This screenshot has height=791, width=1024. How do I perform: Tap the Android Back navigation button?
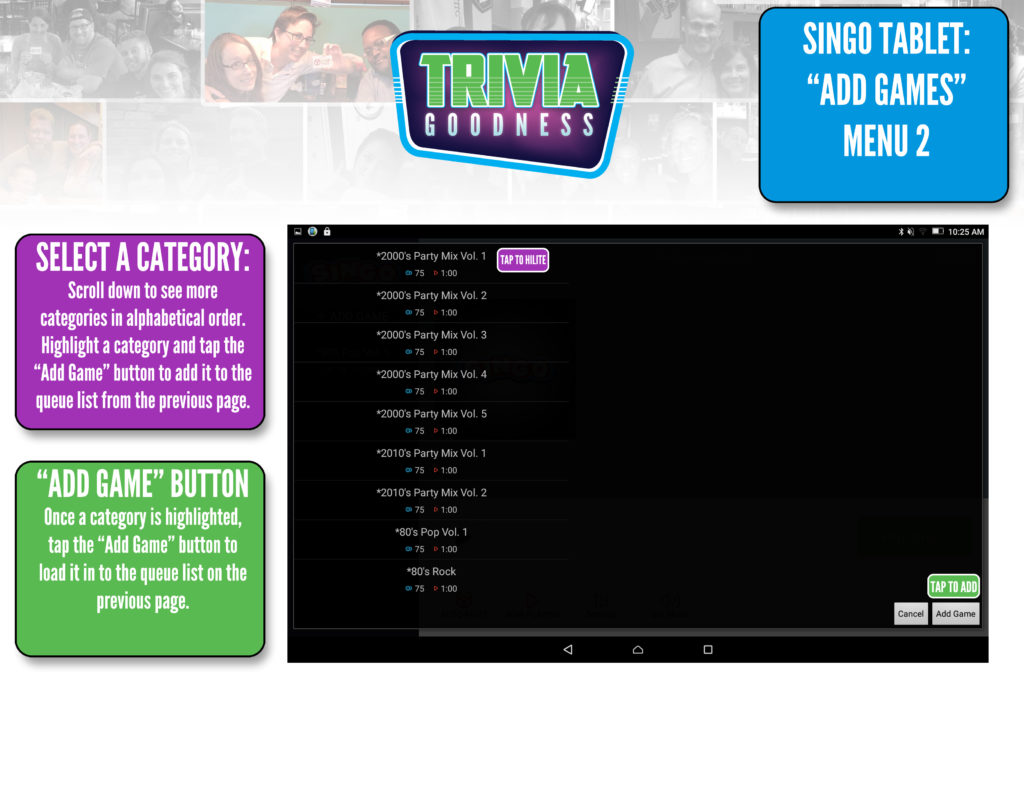(x=568, y=649)
